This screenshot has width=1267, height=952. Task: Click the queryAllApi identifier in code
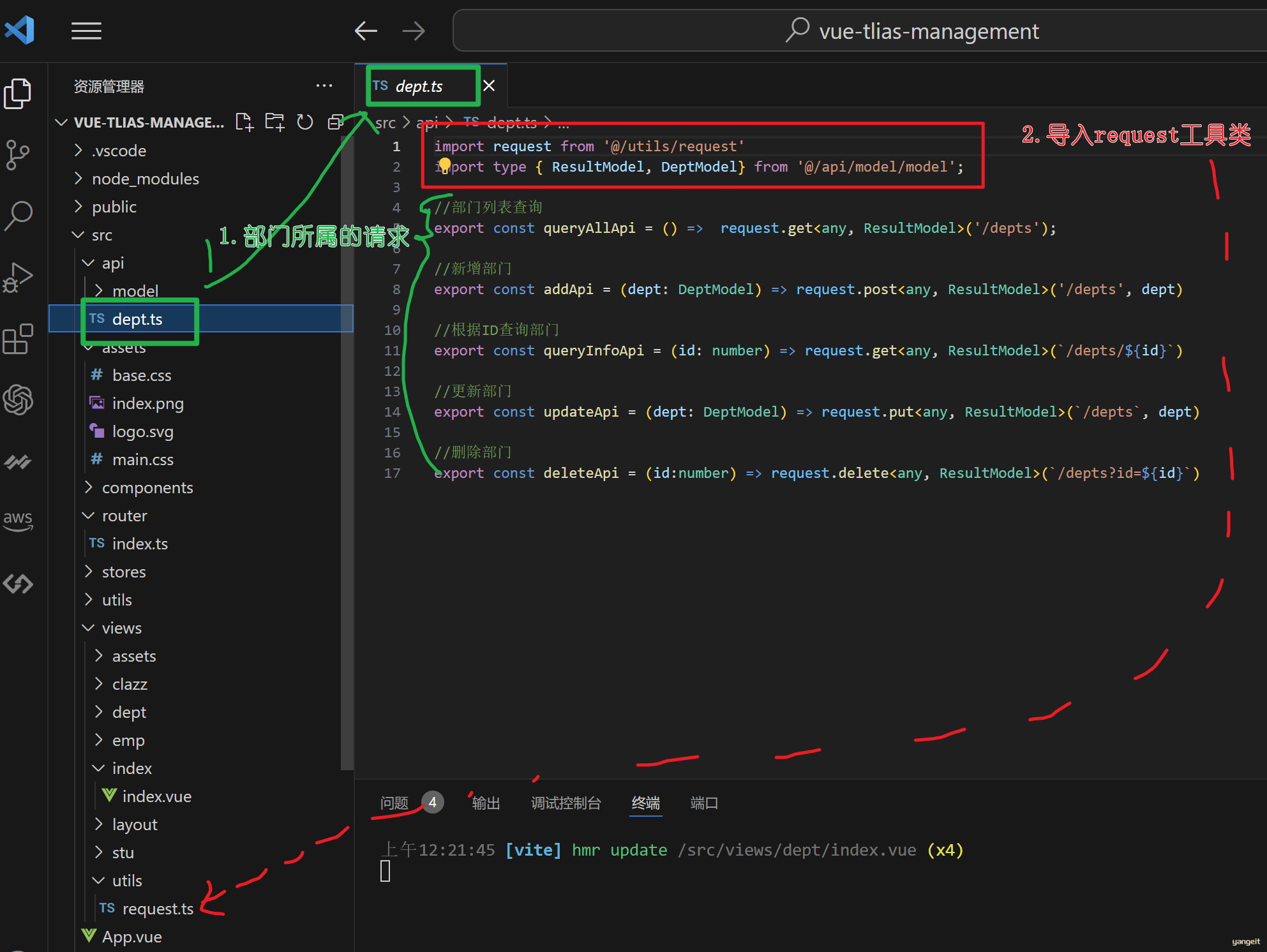point(589,228)
